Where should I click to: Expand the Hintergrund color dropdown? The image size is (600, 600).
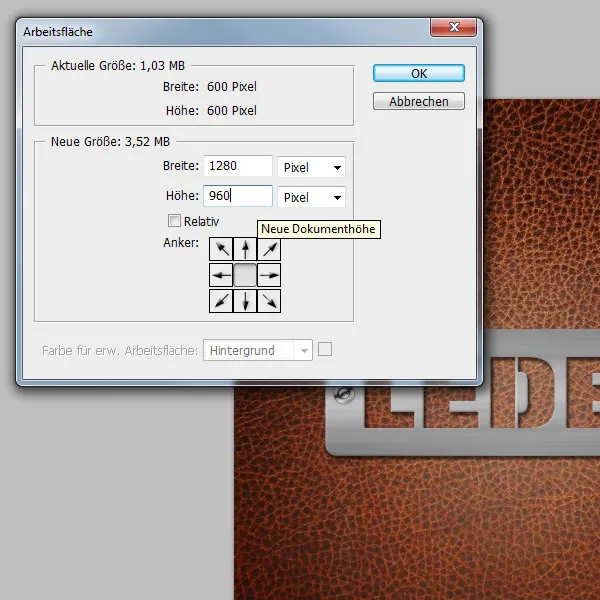[x=259, y=351]
